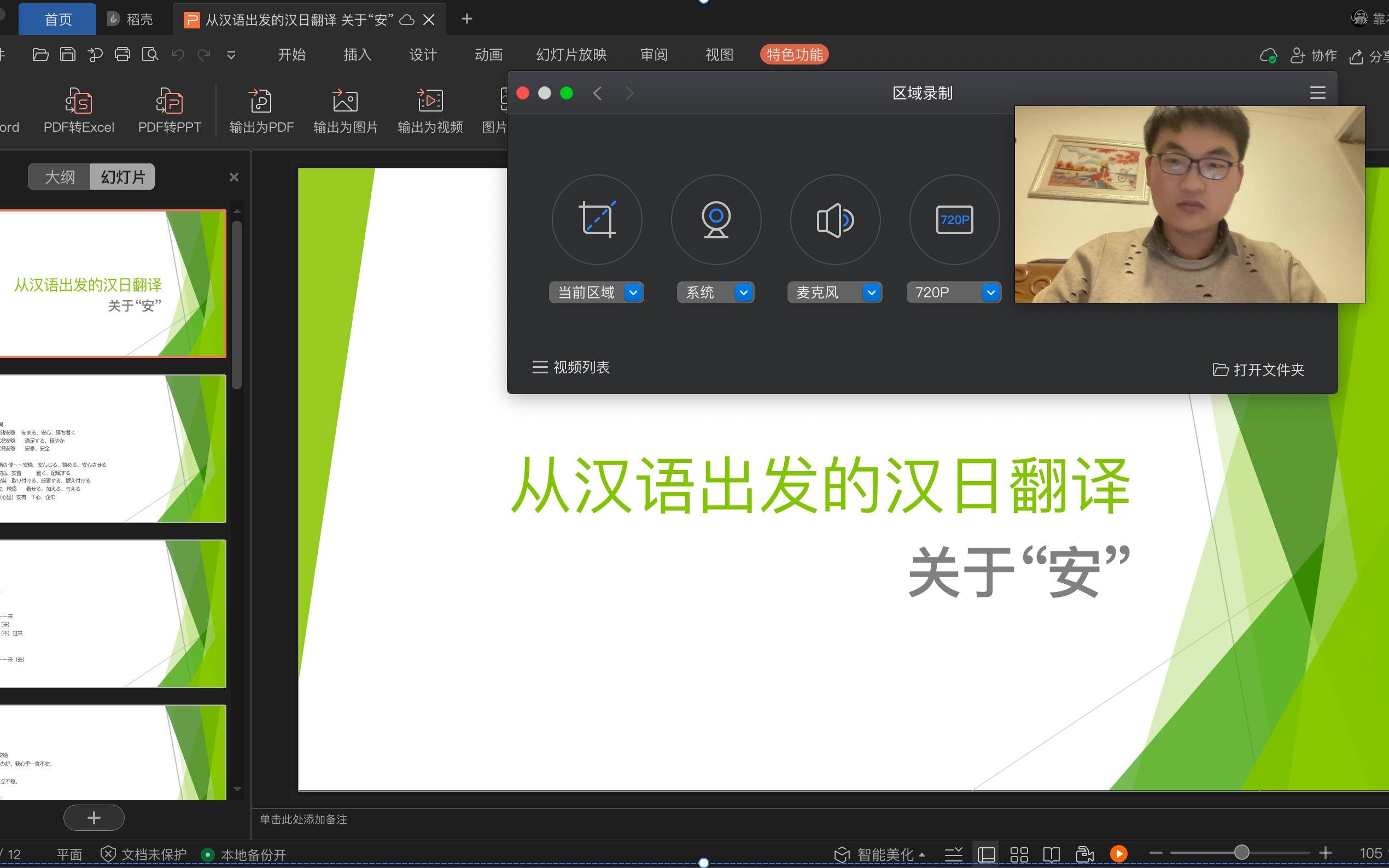Click 输出为图片 tool
Image resolution: width=1389 pixels, height=868 pixels.
pos(346,111)
